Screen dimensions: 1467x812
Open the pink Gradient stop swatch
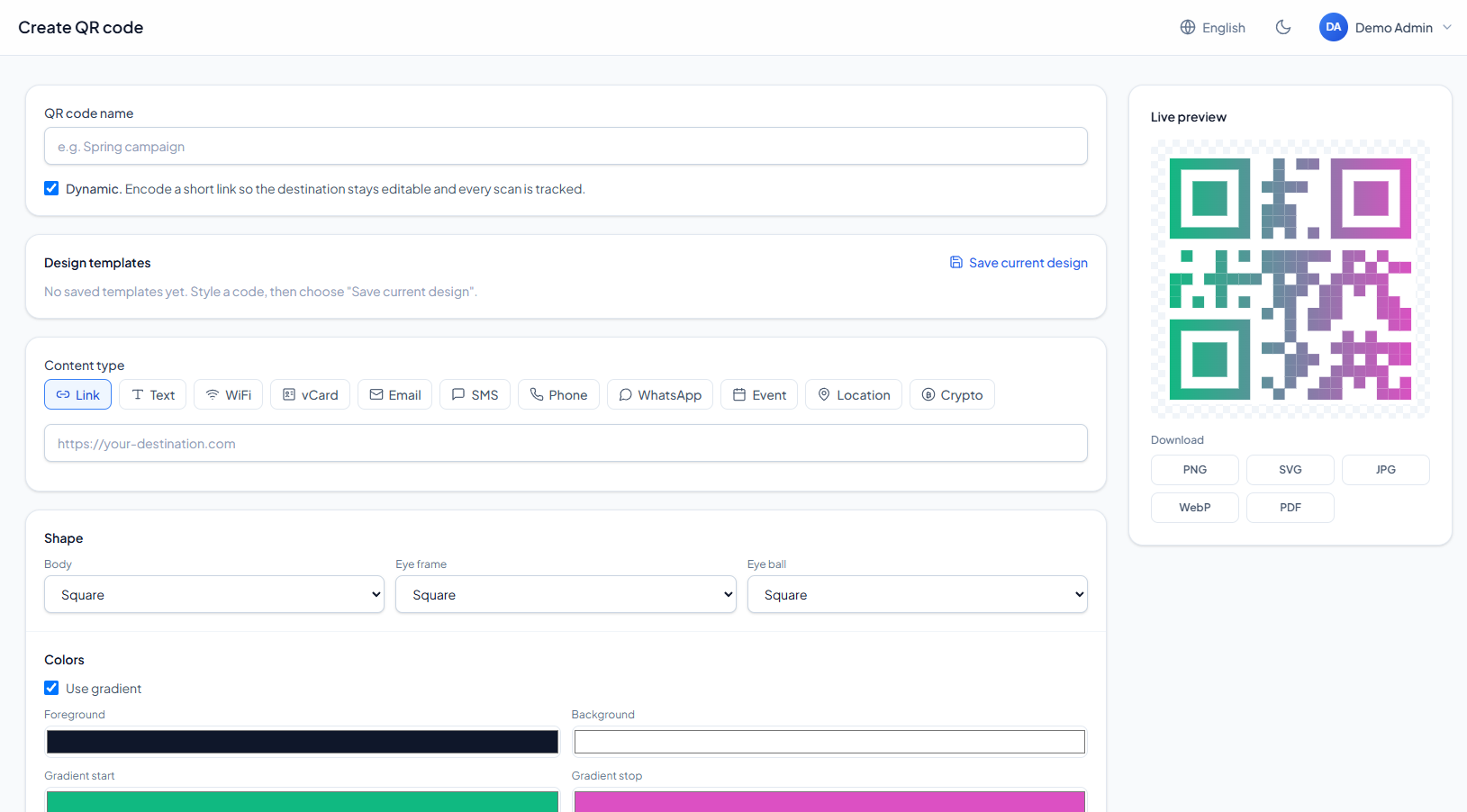pos(829,800)
